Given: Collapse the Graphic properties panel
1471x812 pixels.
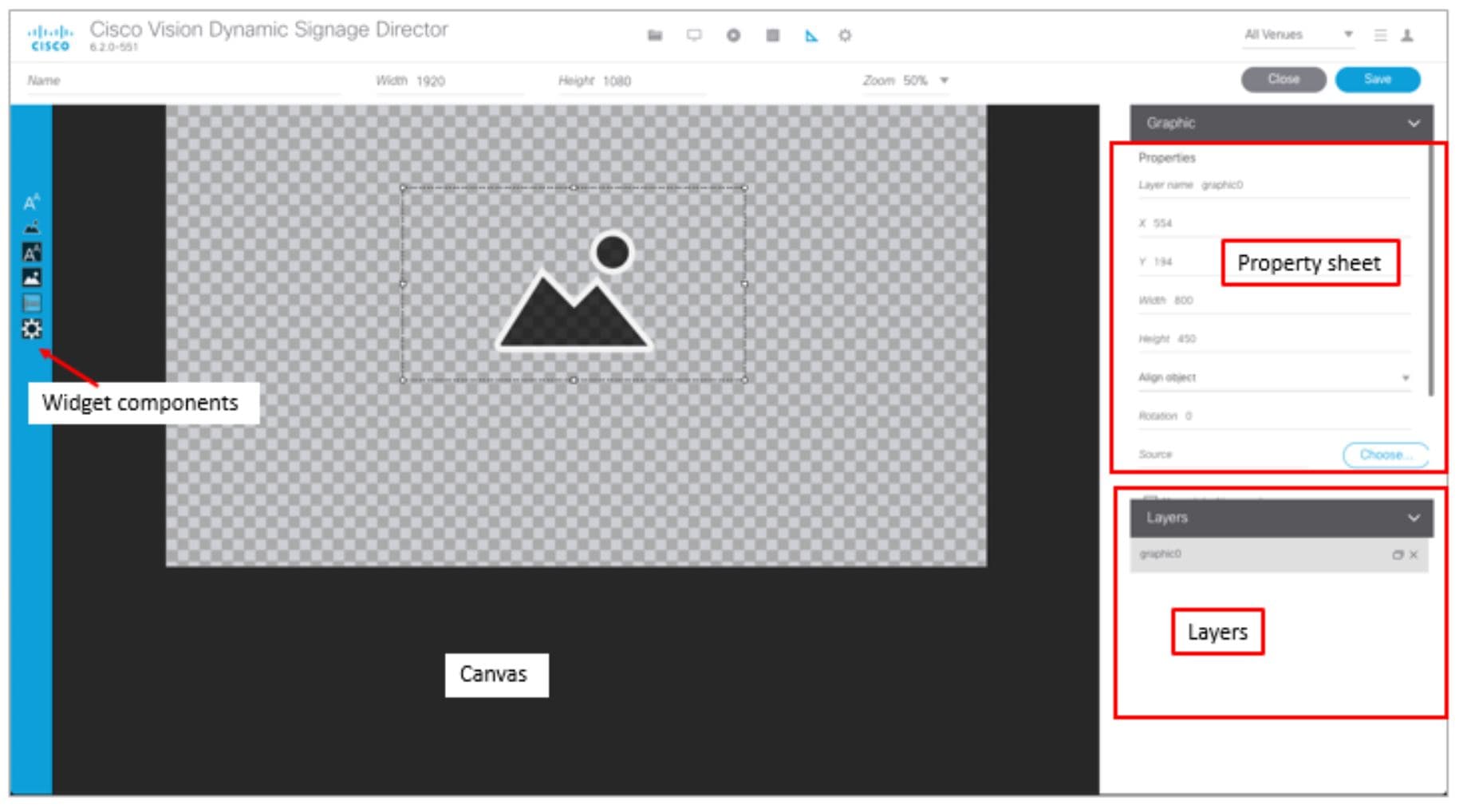Looking at the screenshot, I should coord(1415,123).
